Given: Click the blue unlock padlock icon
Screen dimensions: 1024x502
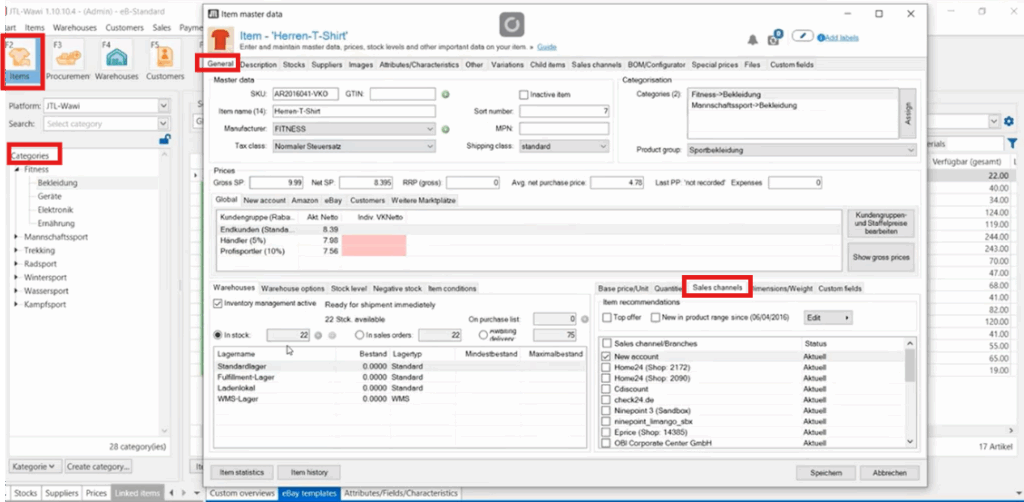Looking at the screenshot, I should (166, 139).
